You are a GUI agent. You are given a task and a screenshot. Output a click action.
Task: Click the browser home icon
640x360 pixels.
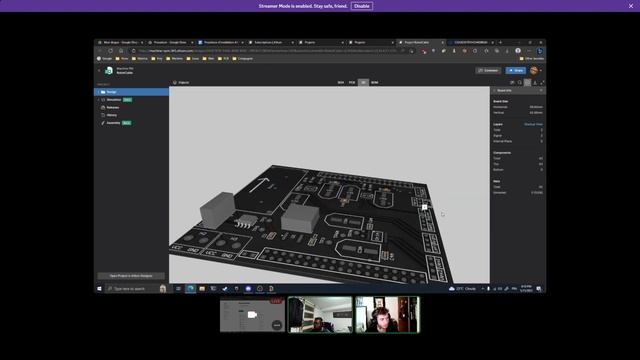coord(121,51)
